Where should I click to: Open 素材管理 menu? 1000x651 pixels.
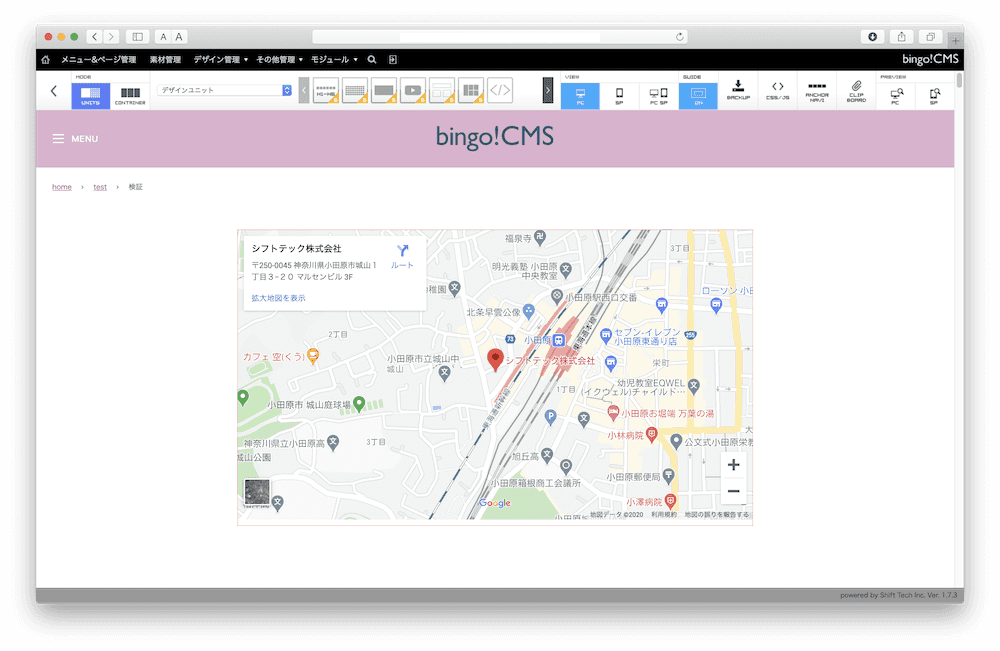click(x=165, y=59)
